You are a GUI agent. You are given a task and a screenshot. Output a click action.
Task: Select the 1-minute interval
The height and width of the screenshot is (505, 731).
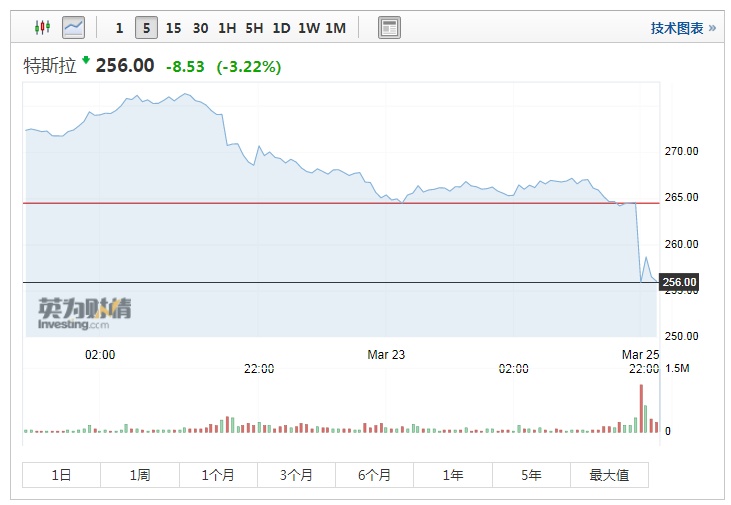pos(120,28)
